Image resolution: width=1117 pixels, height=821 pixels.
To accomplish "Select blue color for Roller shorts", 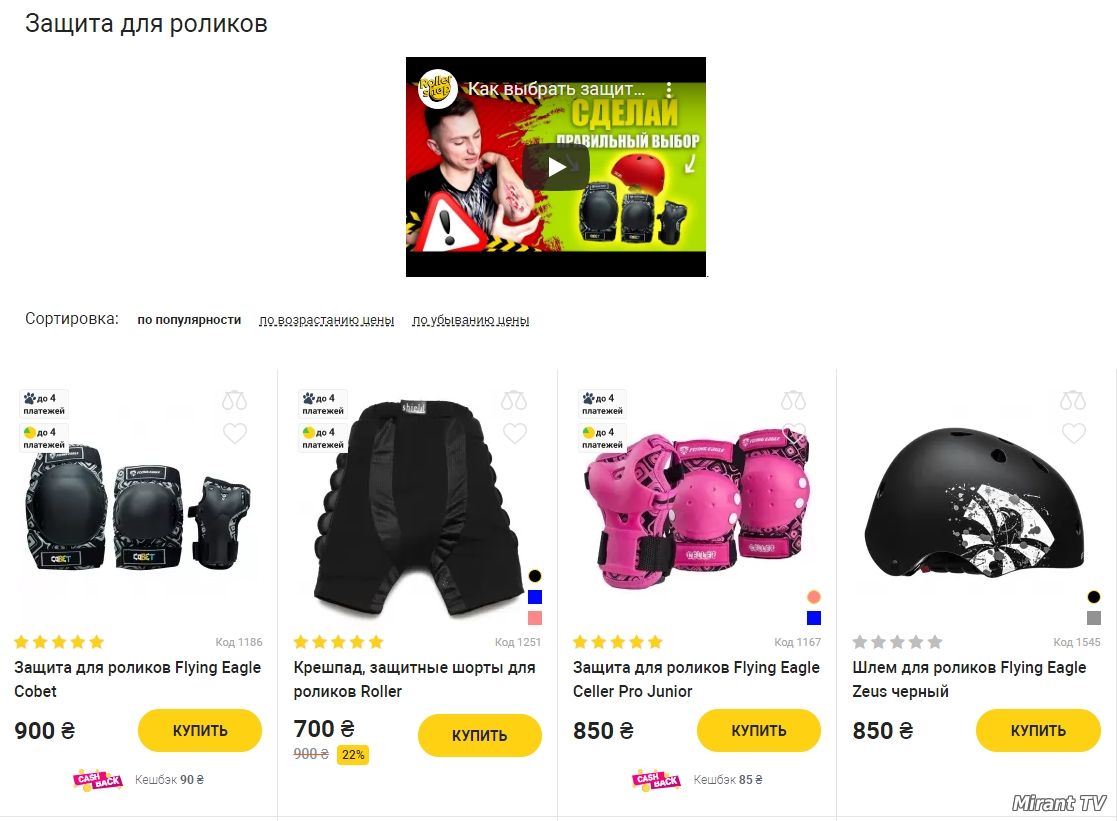I will [x=535, y=597].
